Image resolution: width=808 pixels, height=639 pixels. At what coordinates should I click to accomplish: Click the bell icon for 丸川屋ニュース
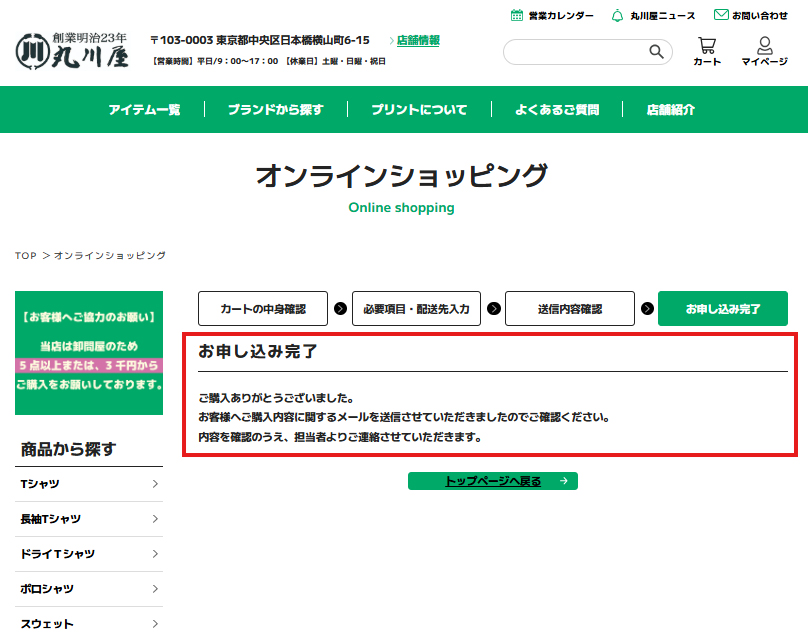click(617, 16)
